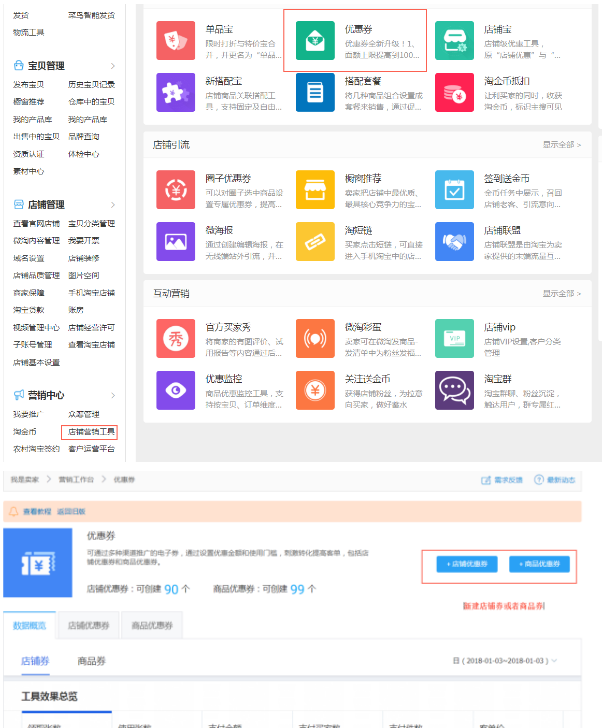Viewport: 604px width, 728px height.
Task: Click the 最新动态 question-mark icon
Action: tap(539, 480)
